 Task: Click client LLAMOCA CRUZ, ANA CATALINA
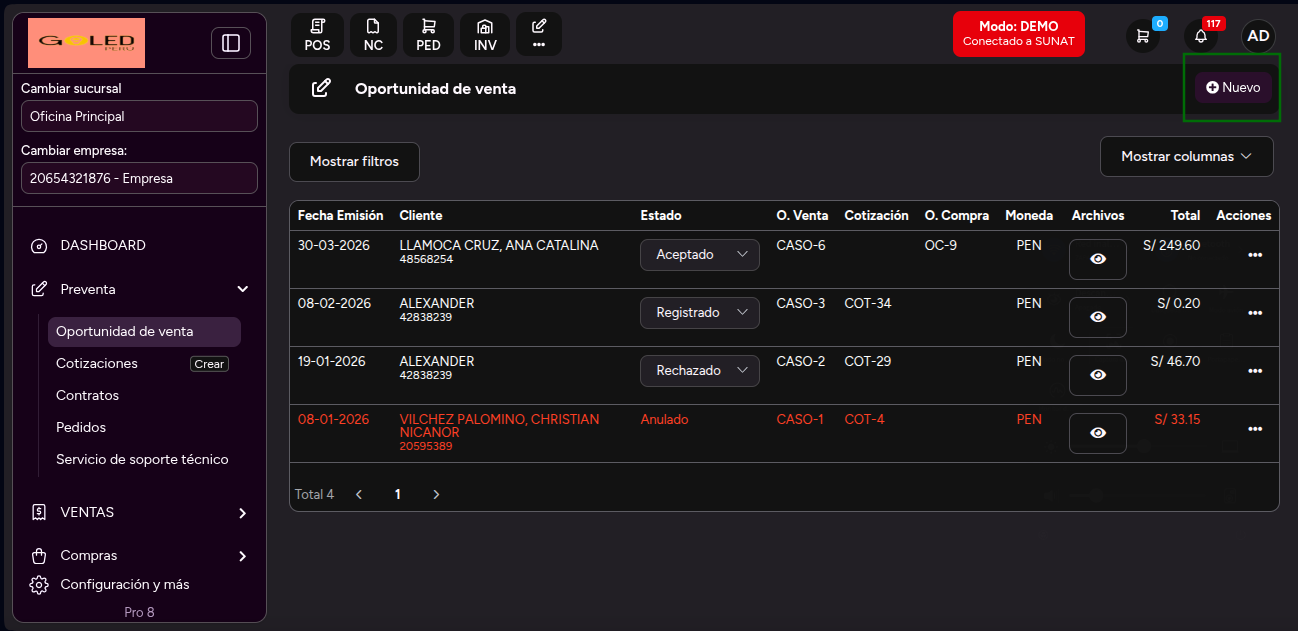(499, 246)
